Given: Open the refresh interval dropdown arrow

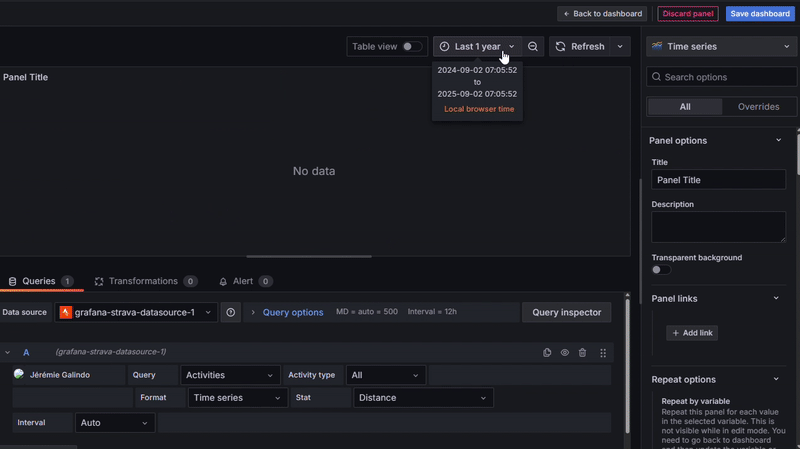Looking at the screenshot, I should tap(620, 46).
